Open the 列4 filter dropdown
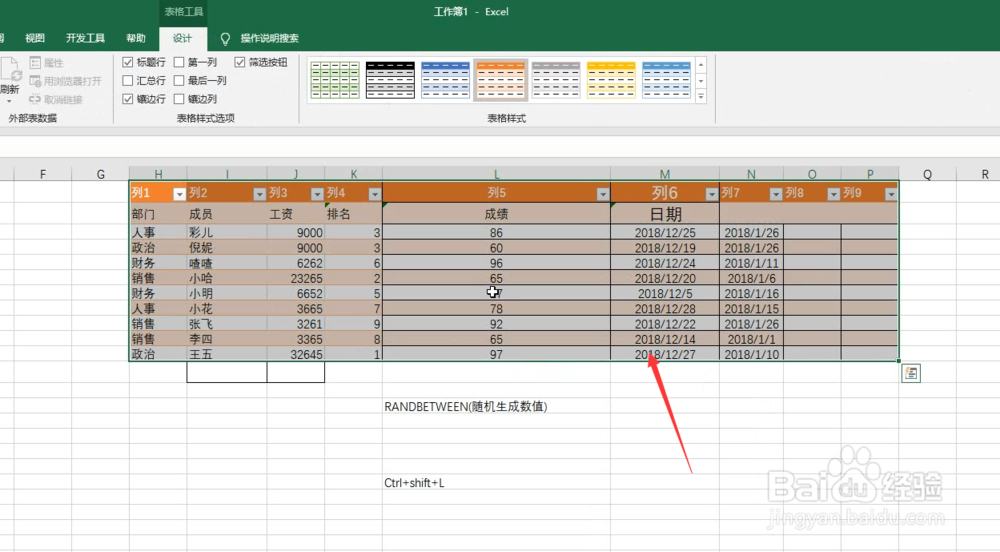Viewport: 1000px width, 552px height. [x=374, y=194]
